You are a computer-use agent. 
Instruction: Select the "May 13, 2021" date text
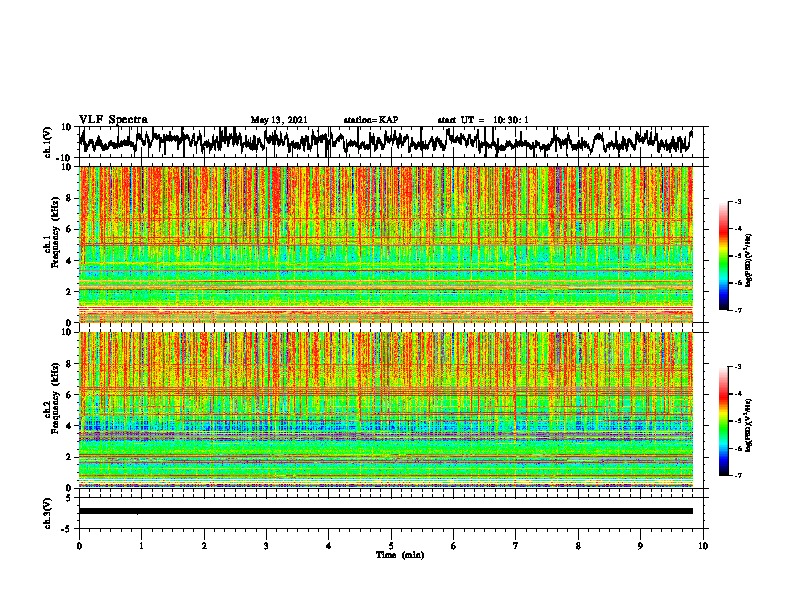(279, 120)
